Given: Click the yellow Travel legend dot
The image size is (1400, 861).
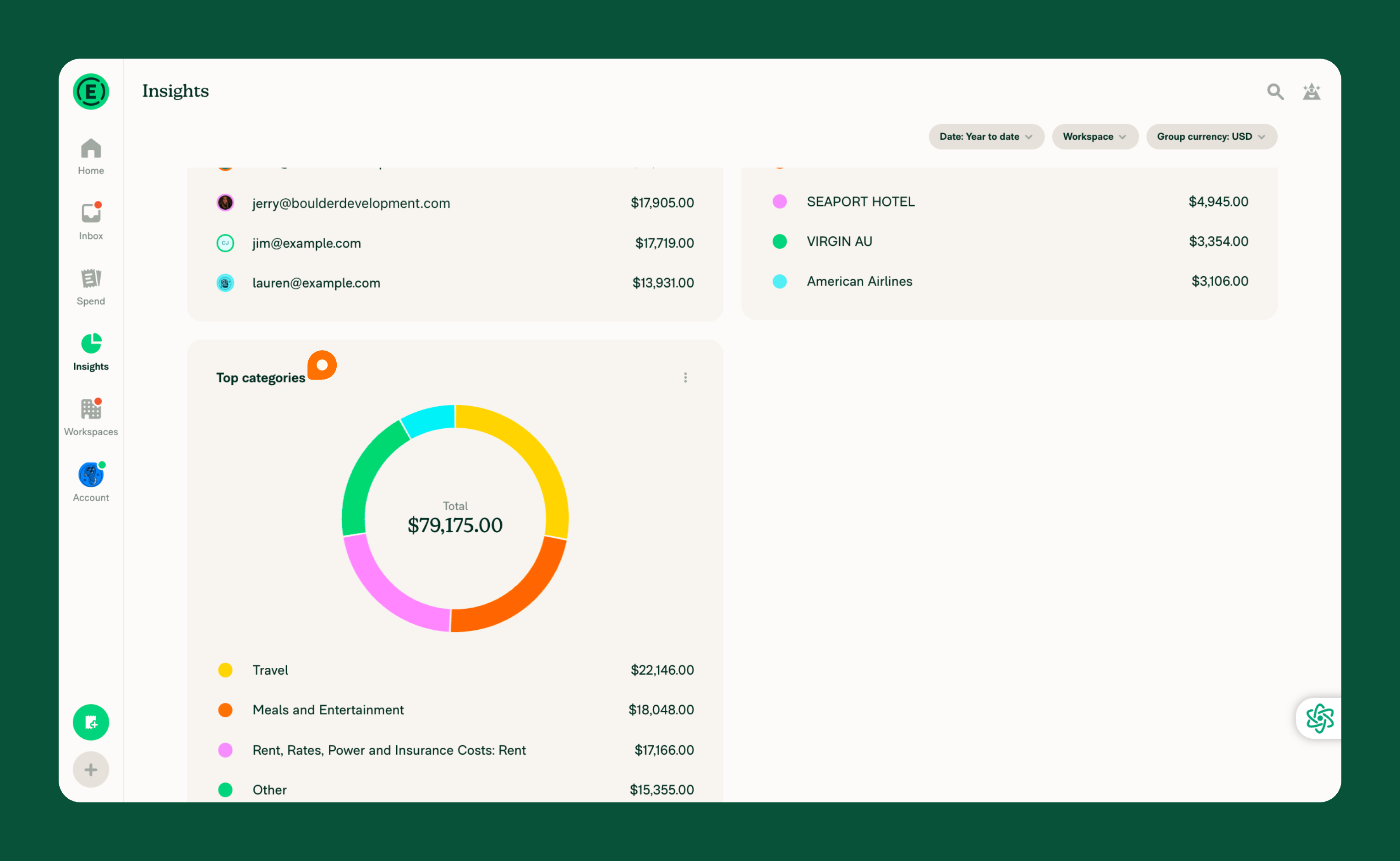Looking at the screenshot, I should [x=225, y=670].
